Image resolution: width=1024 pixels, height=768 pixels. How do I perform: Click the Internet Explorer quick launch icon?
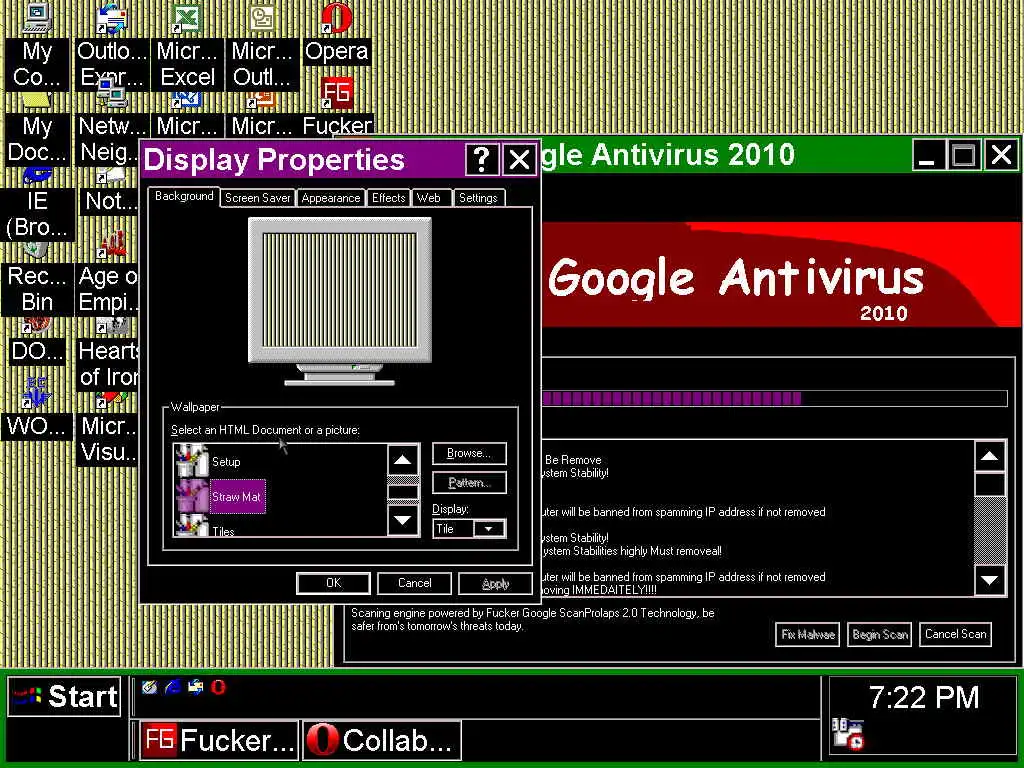tap(173, 687)
